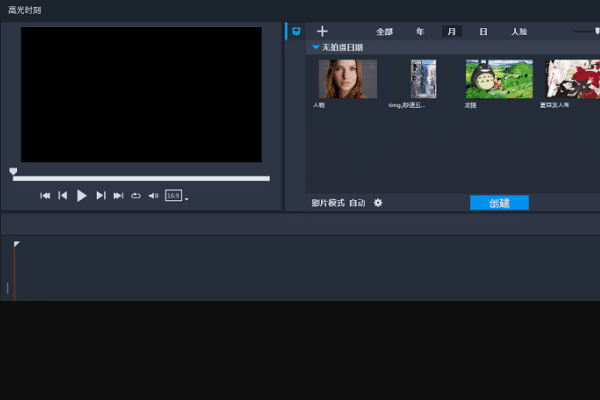Click the blue media library icon
Image resolution: width=600 pixels, height=400 pixels.
coord(296,32)
